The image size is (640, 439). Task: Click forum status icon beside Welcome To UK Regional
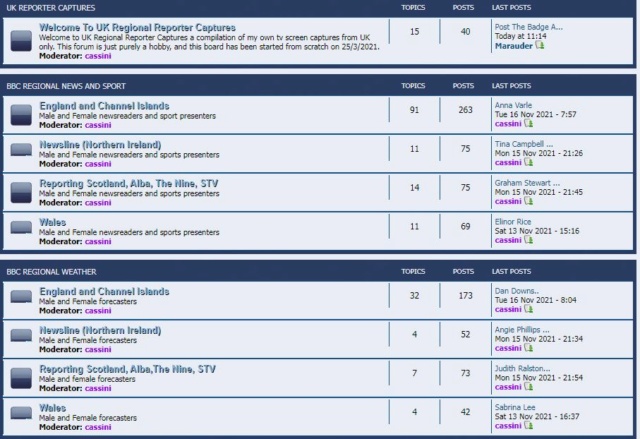[x=21, y=41]
